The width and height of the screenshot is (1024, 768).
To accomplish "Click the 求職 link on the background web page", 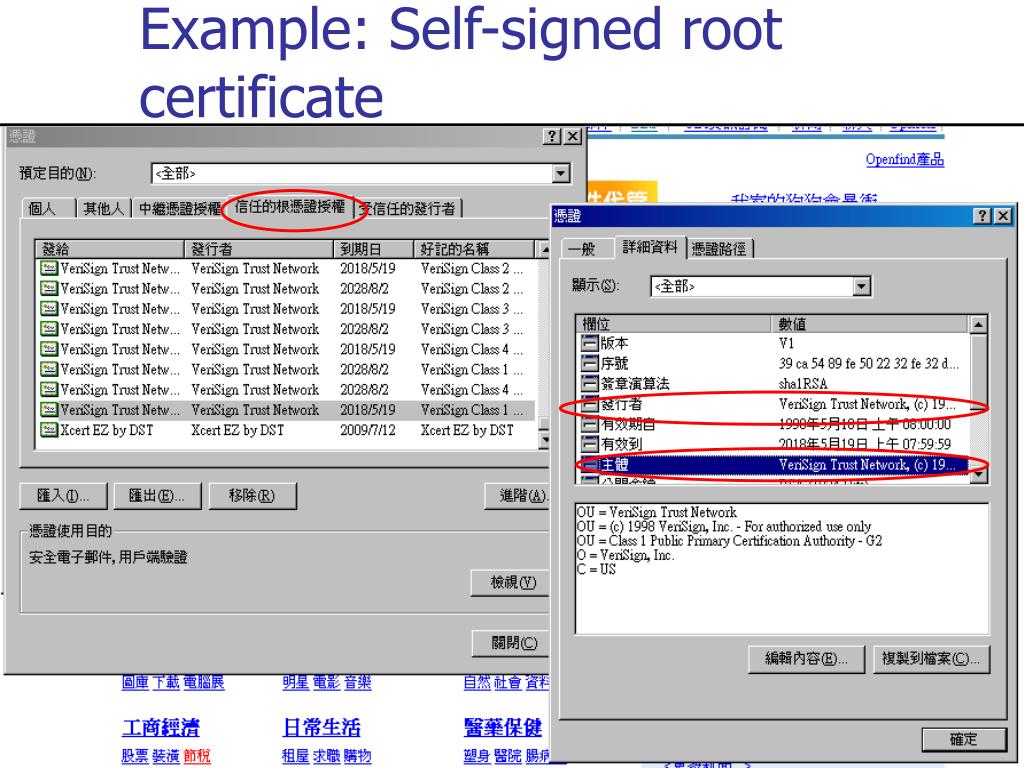I will (327, 756).
